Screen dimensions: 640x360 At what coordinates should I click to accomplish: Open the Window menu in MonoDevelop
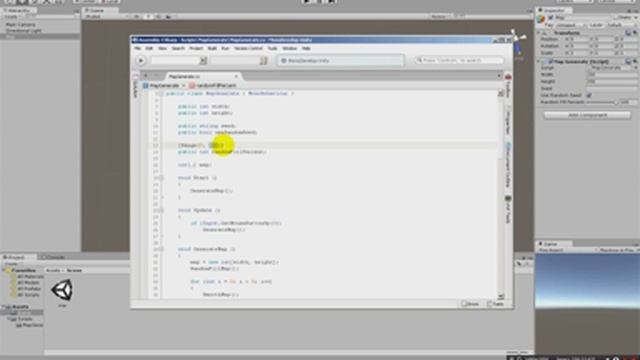click(x=289, y=48)
